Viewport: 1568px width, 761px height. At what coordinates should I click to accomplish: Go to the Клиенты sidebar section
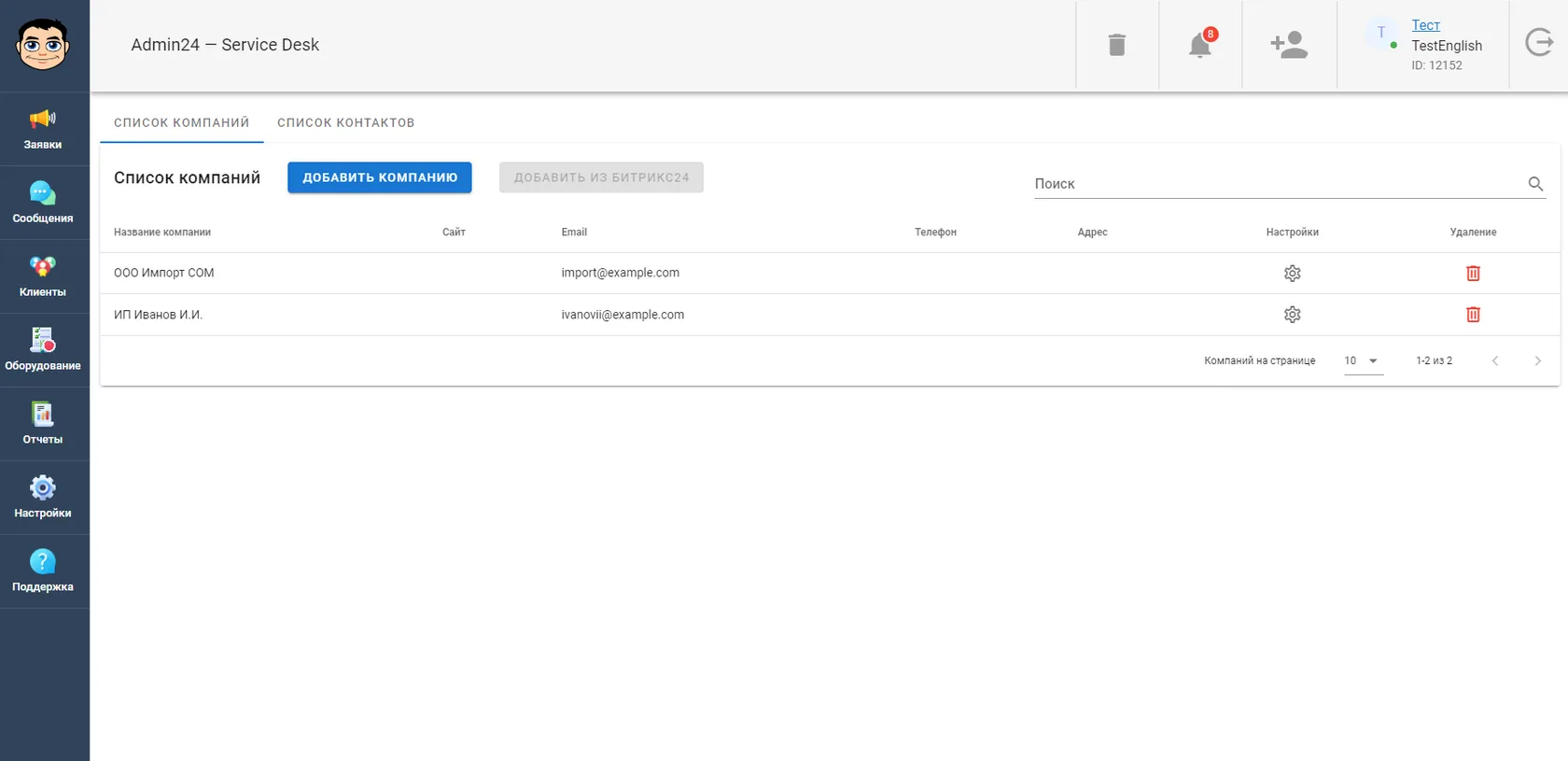tap(44, 276)
